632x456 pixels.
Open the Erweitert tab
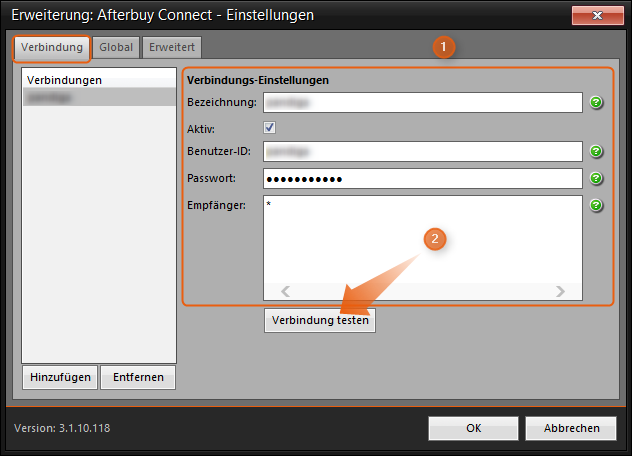tap(172, 48)
